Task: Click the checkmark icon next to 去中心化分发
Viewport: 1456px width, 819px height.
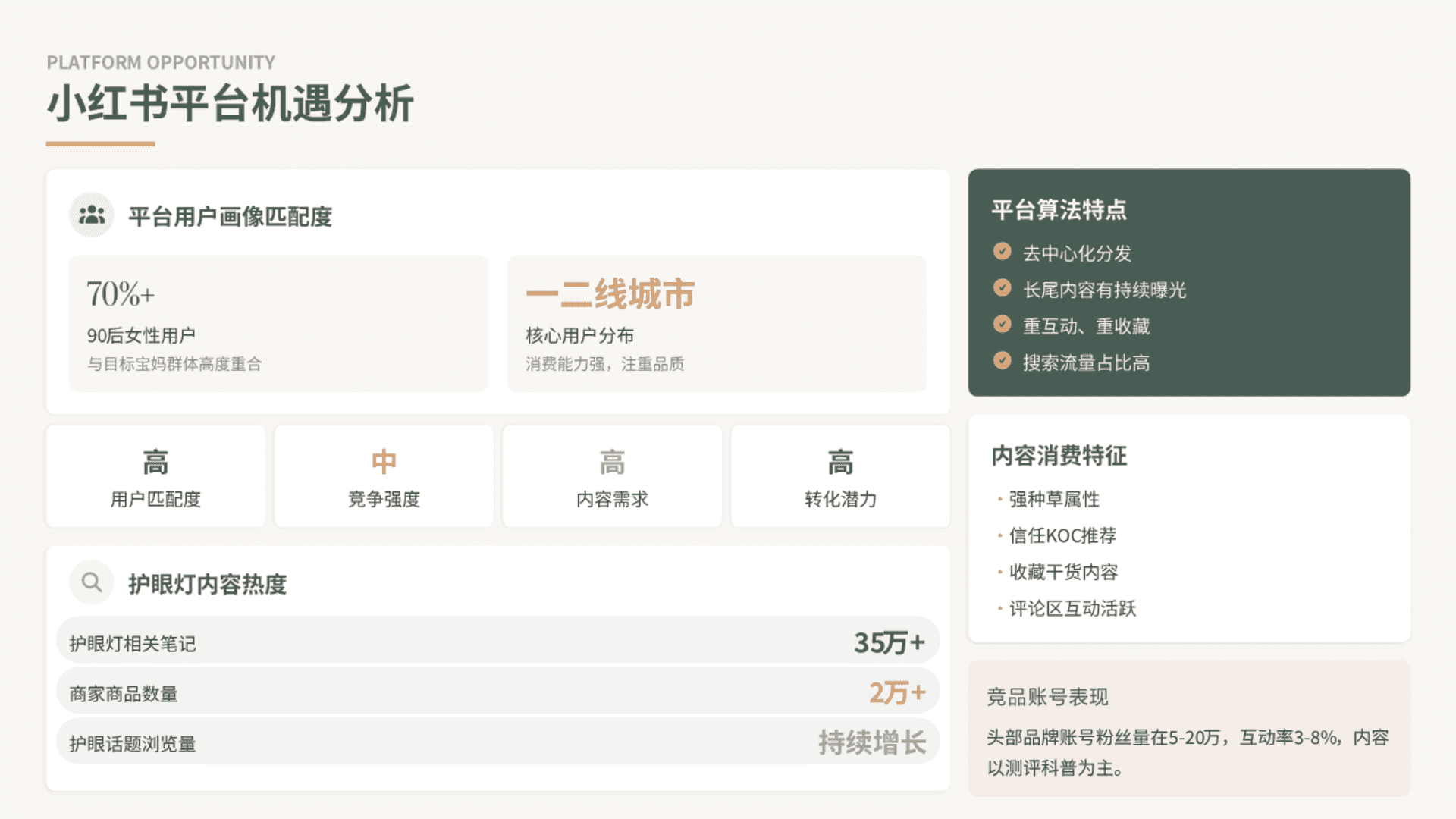Action: (x=1002, y=252)
